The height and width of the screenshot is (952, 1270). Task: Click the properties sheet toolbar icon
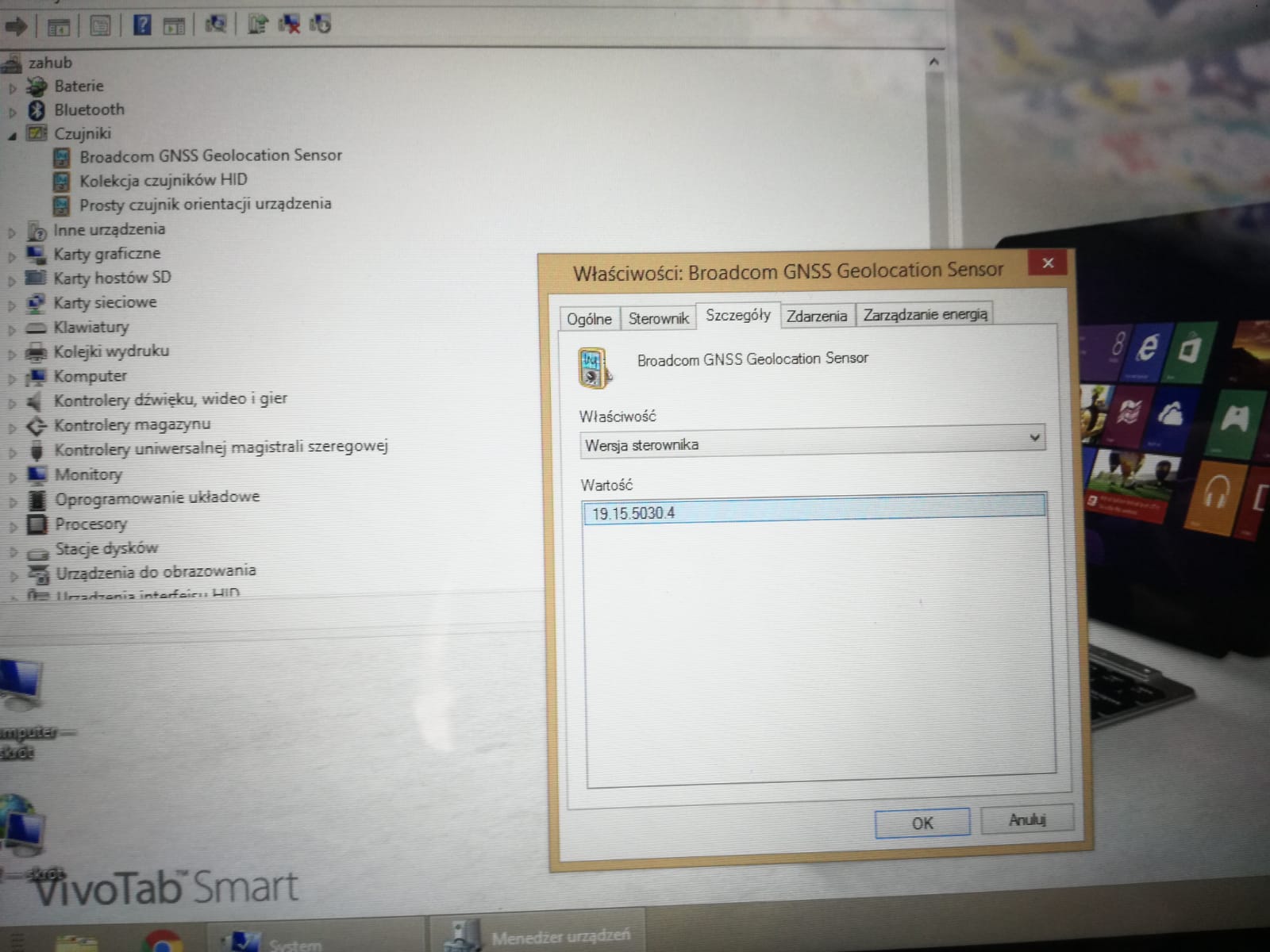coord(100,26)
